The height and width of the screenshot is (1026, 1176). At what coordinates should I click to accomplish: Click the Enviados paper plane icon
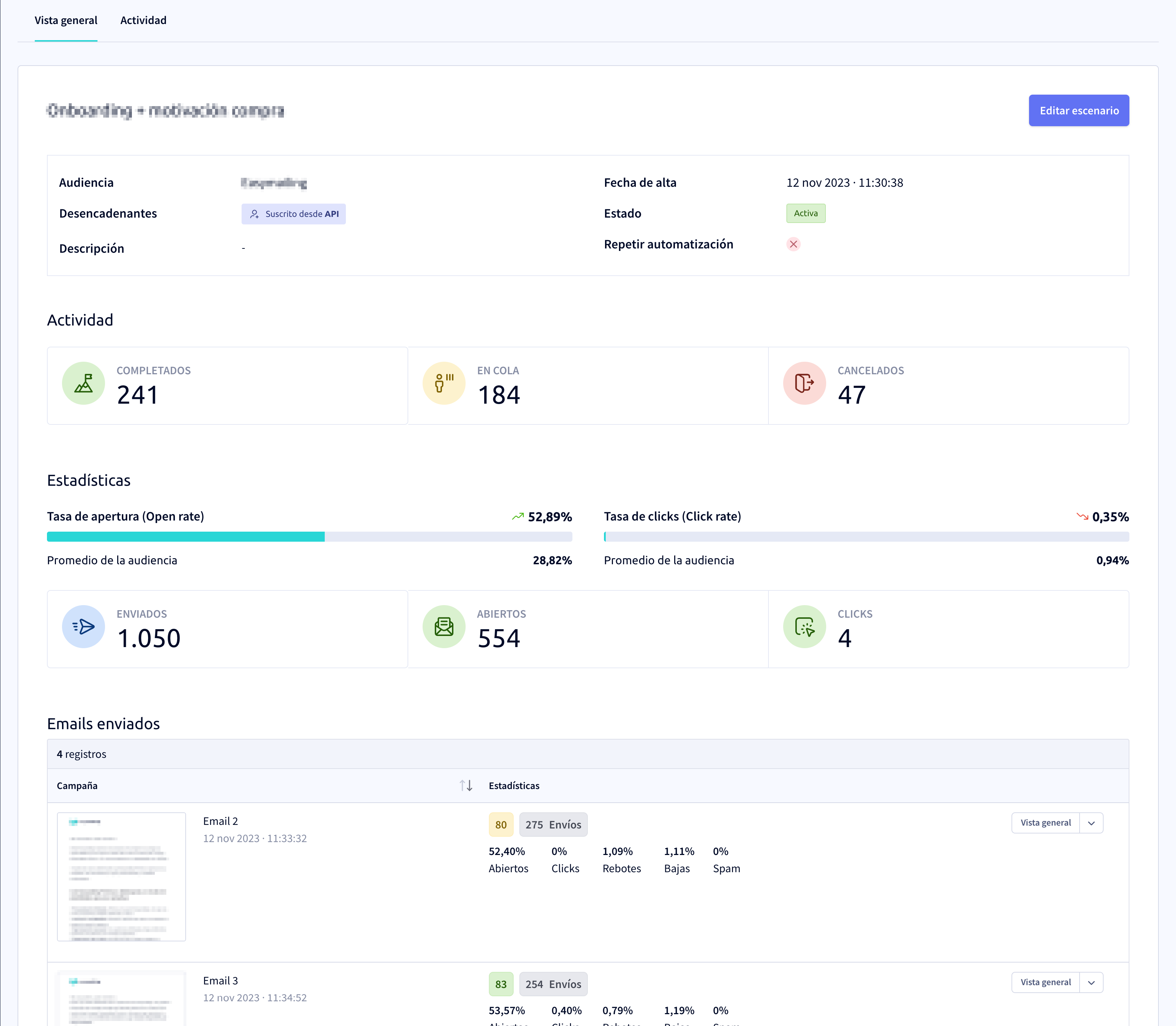click(84, 627)
